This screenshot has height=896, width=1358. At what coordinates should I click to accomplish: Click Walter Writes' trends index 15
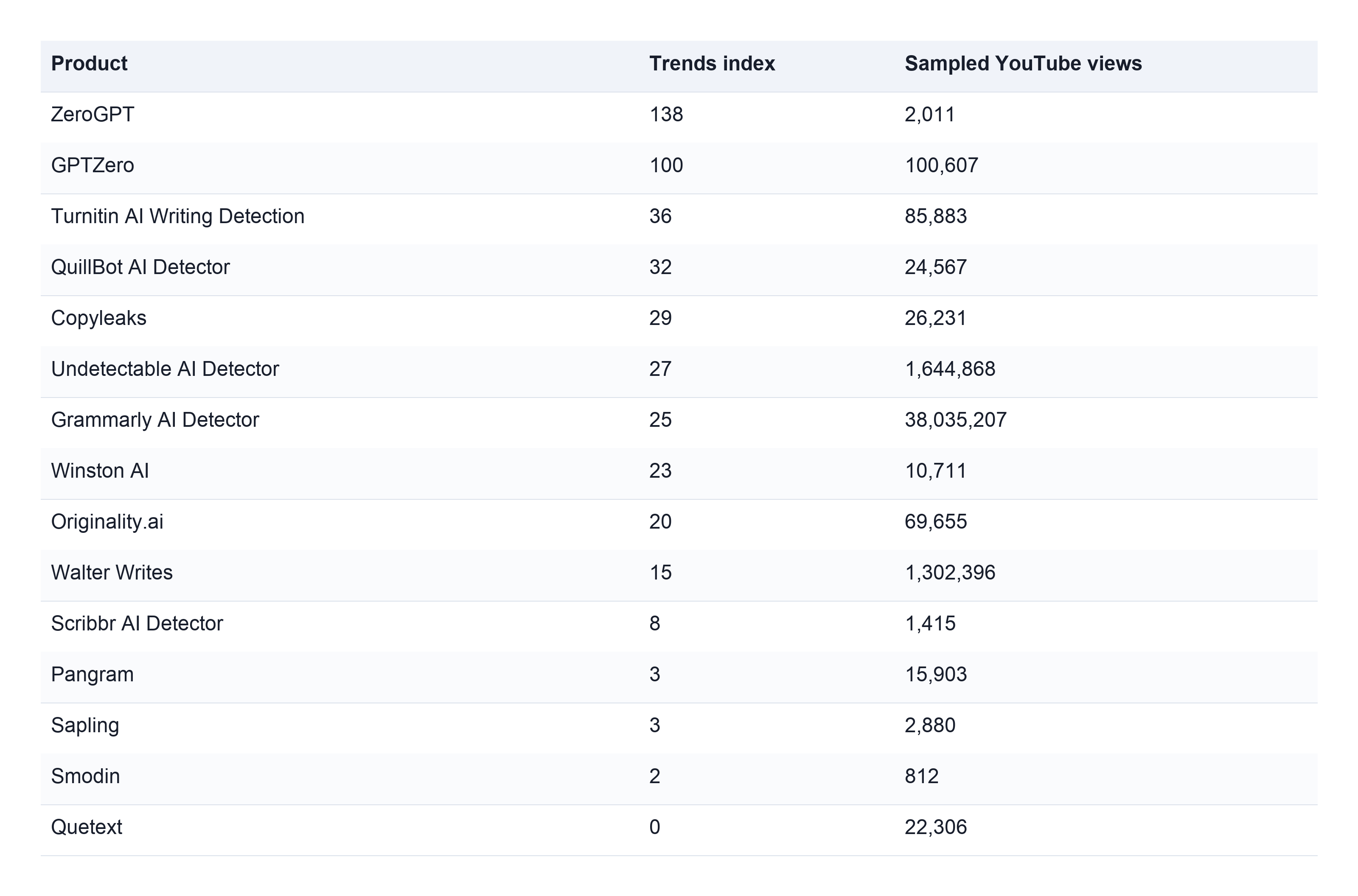click(x=660, y=572)
